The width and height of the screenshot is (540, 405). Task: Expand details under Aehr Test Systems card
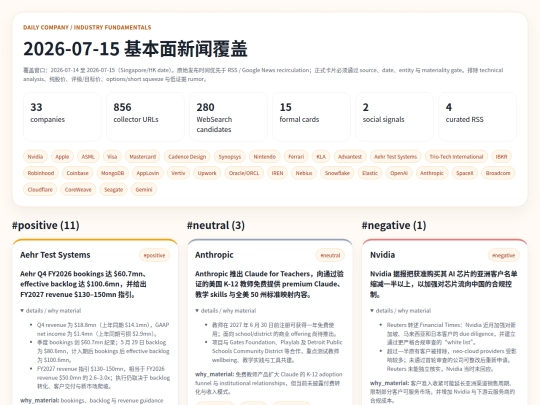click(51, 311)
